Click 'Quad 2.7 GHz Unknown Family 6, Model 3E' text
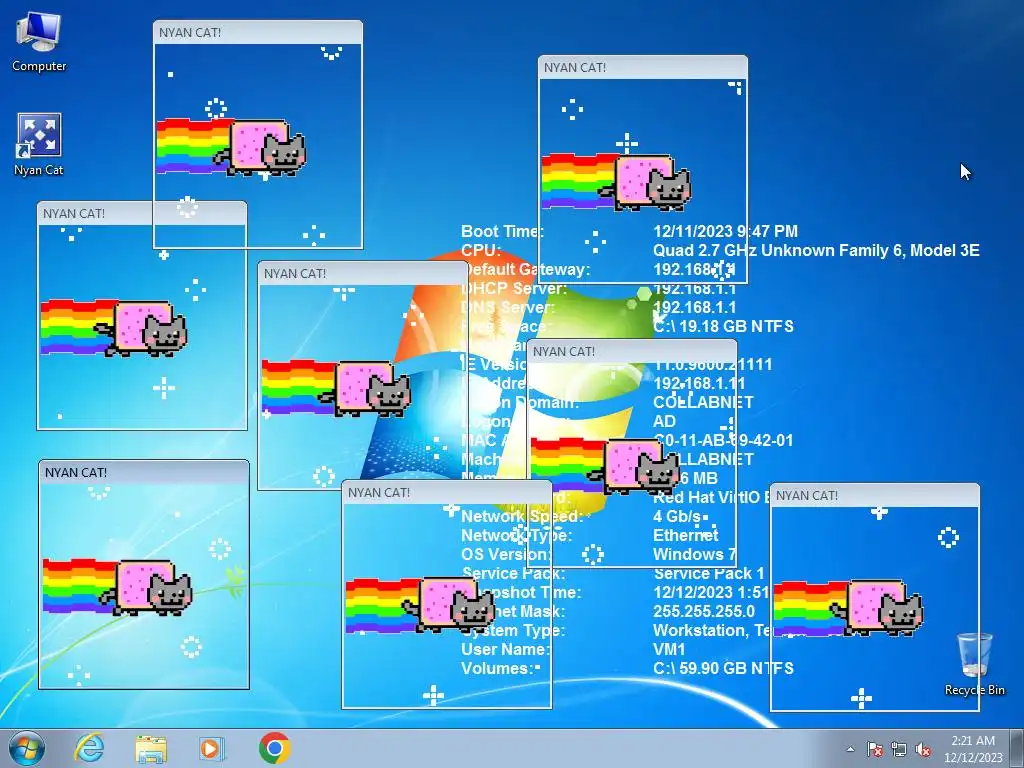1024x768 pixels. [x=816, y=250]
